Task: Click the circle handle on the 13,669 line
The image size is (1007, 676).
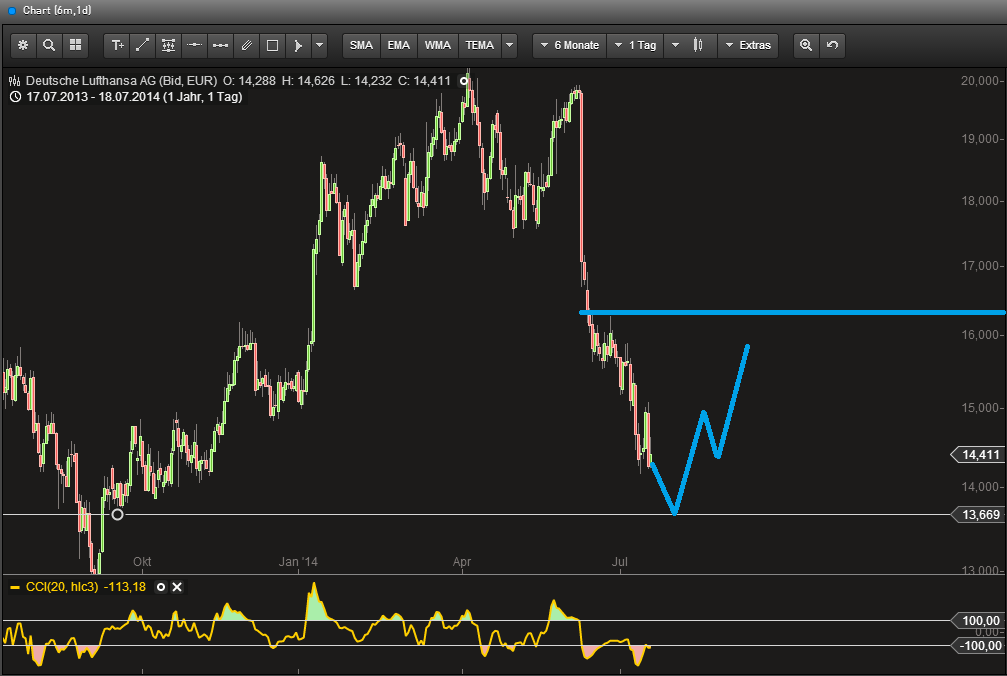Action: click(x=117, y=514)
